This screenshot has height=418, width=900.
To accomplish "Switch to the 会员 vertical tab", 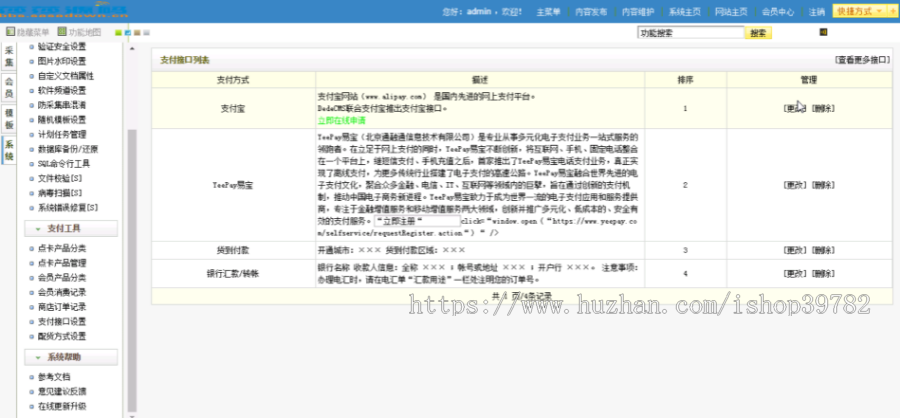I will click(x=9, y=88).
